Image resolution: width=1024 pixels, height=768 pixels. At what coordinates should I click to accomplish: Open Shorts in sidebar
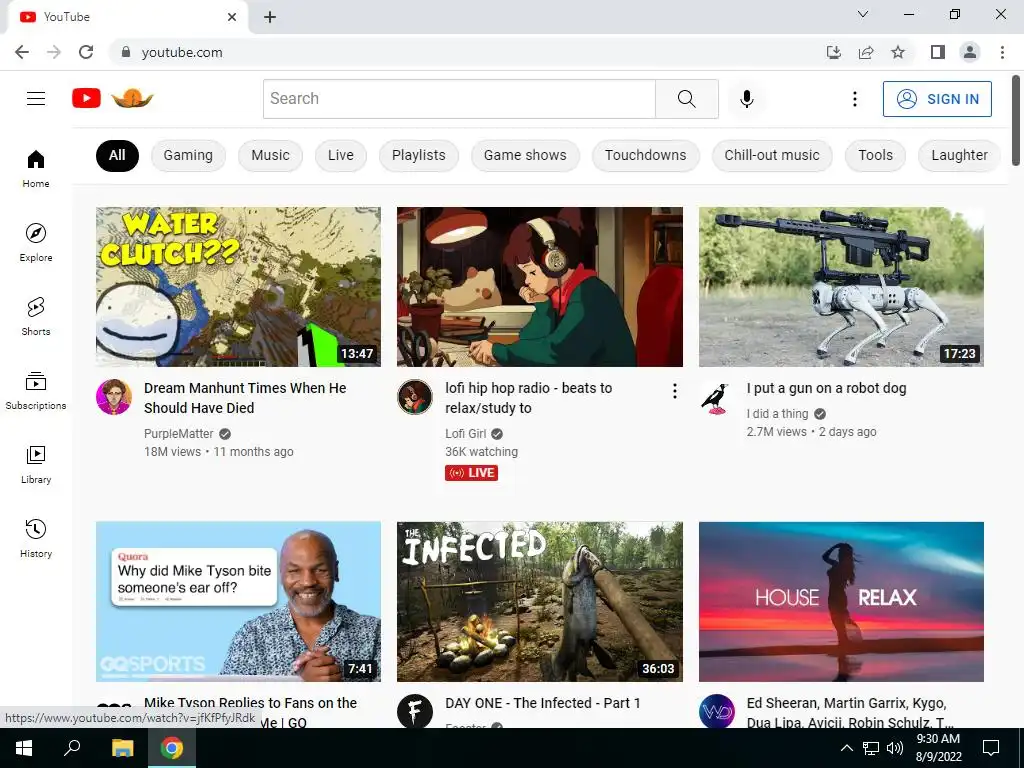[36, 316]
